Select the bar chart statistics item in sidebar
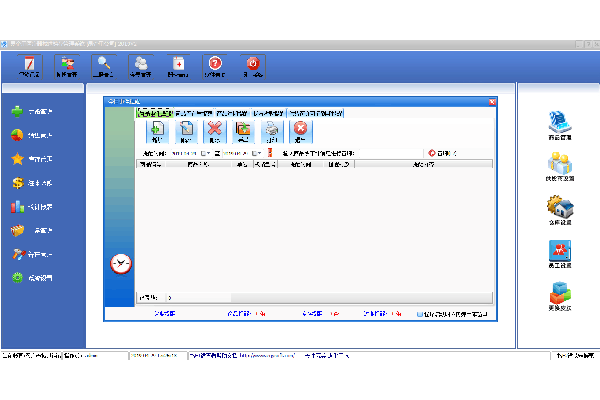Viewport: 600px width, 400px height. (32, 207)
